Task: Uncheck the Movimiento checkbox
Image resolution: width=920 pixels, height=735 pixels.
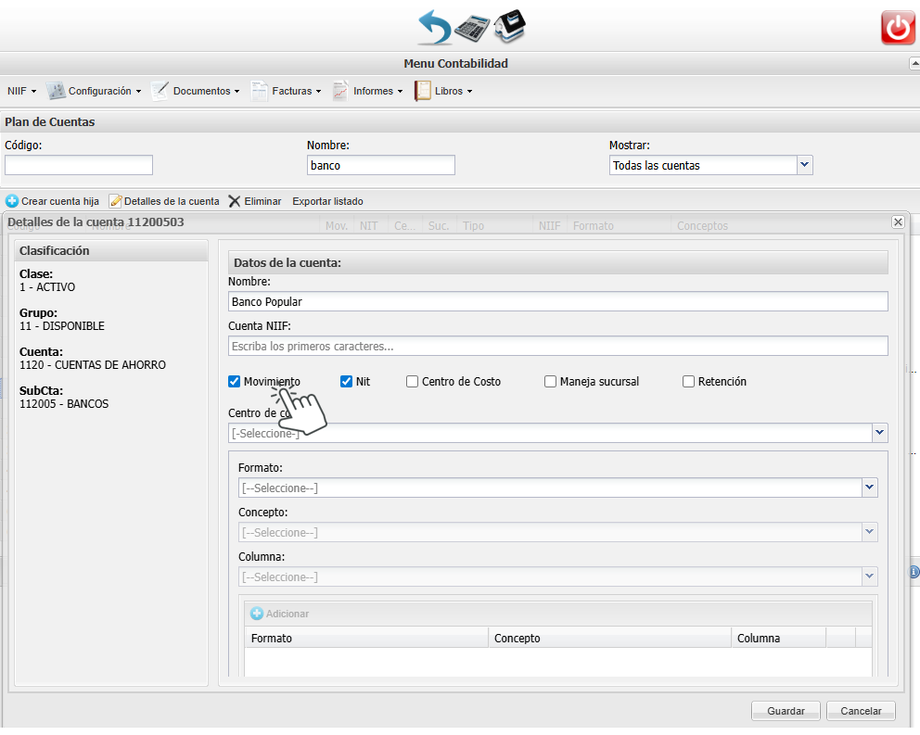Action: coord(234,381)
